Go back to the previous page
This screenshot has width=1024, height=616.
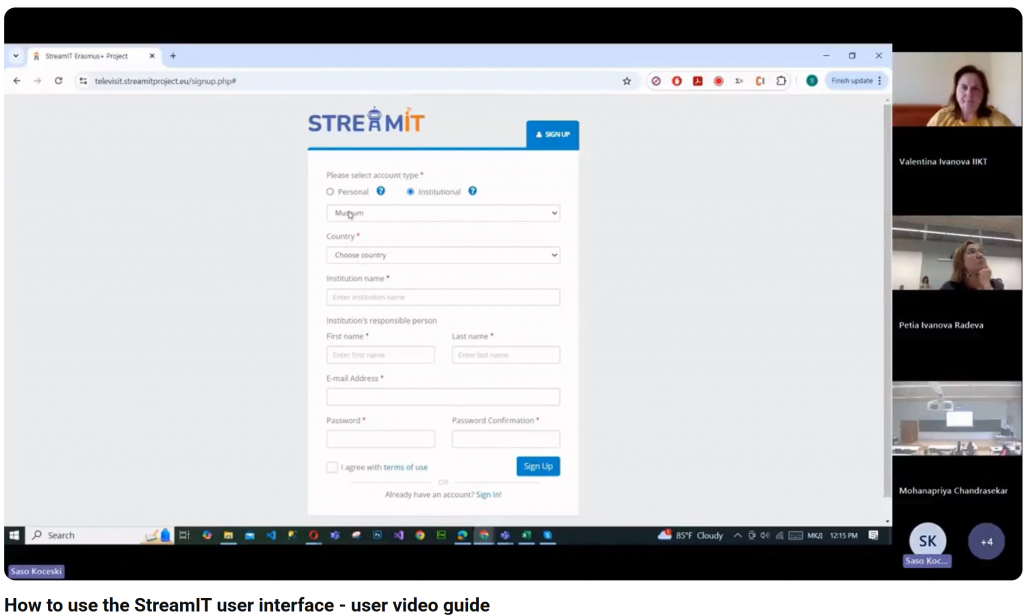(x=17, y=81)
